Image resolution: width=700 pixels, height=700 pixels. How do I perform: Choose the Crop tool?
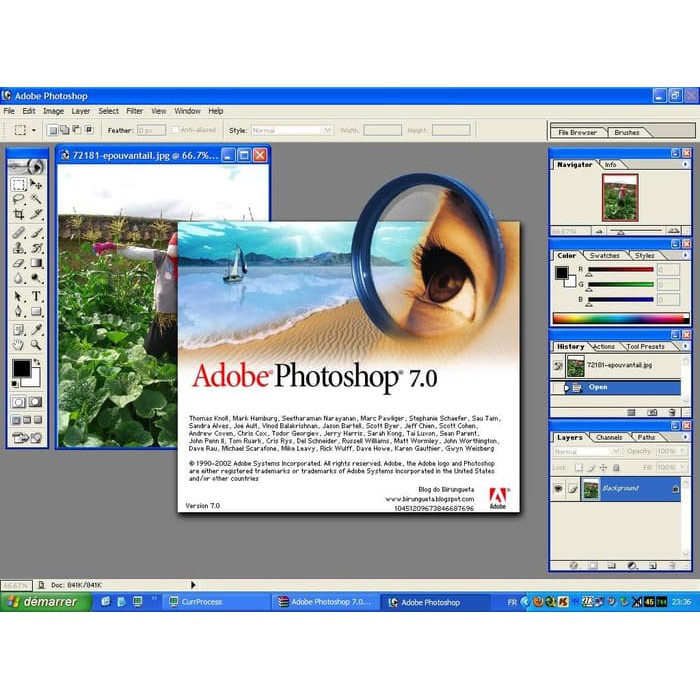tap(18, 214)
